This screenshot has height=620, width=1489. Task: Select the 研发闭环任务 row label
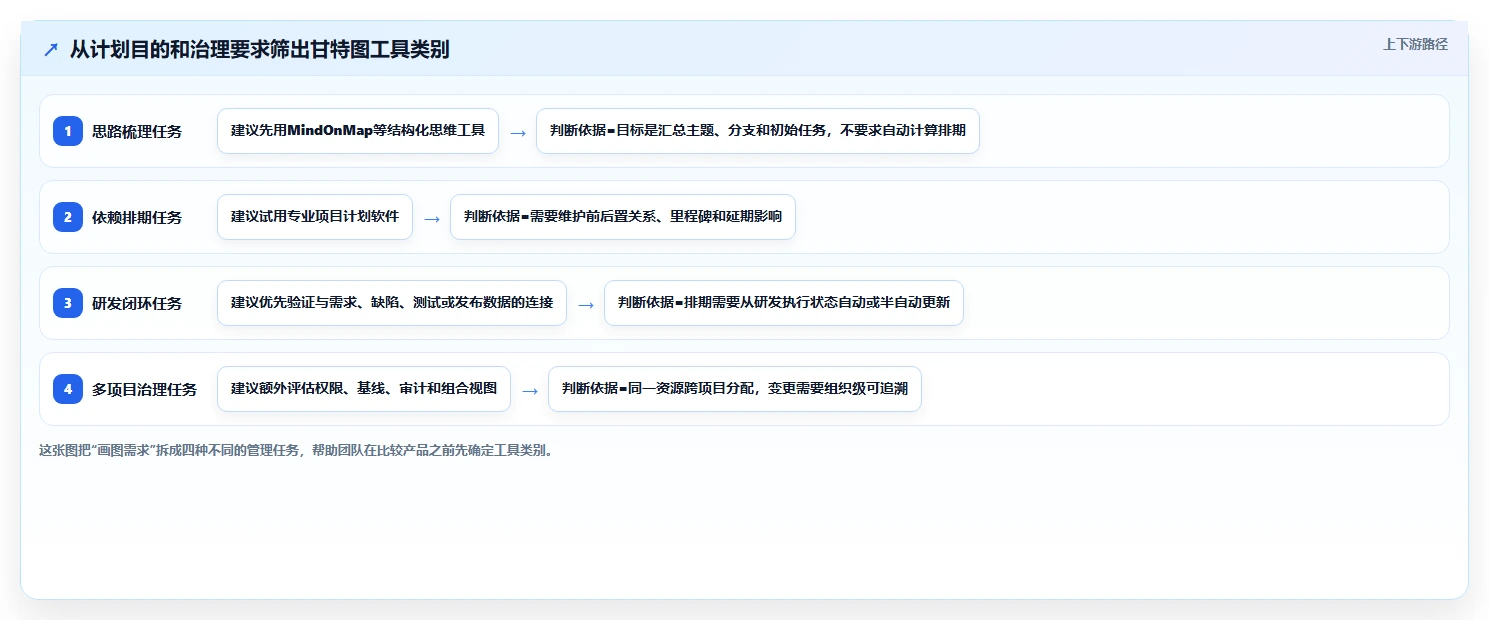coord(137,303)
